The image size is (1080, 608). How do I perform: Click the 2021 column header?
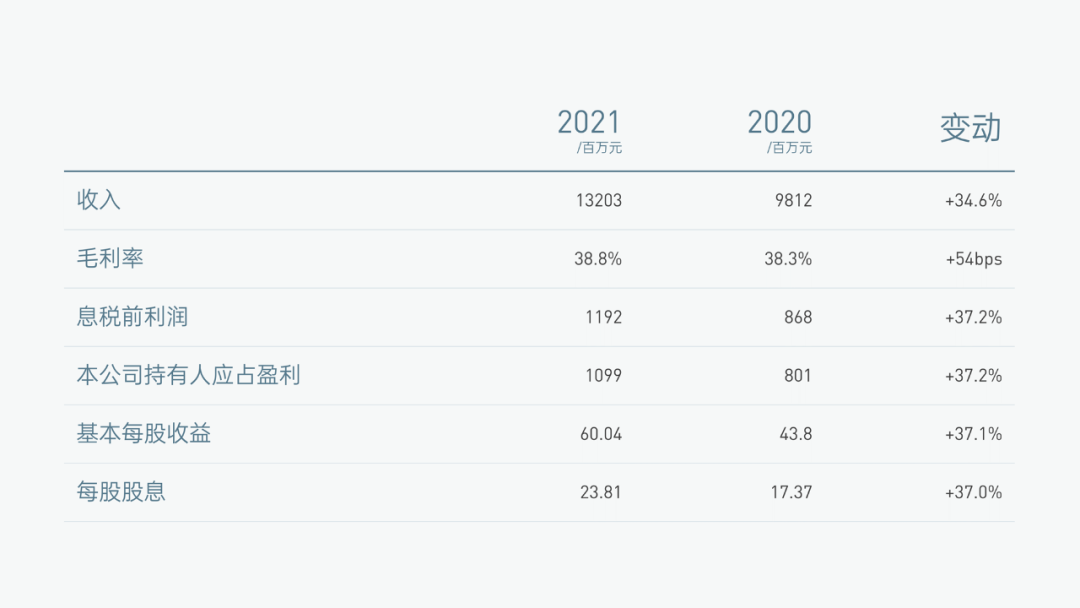point(589,123)
